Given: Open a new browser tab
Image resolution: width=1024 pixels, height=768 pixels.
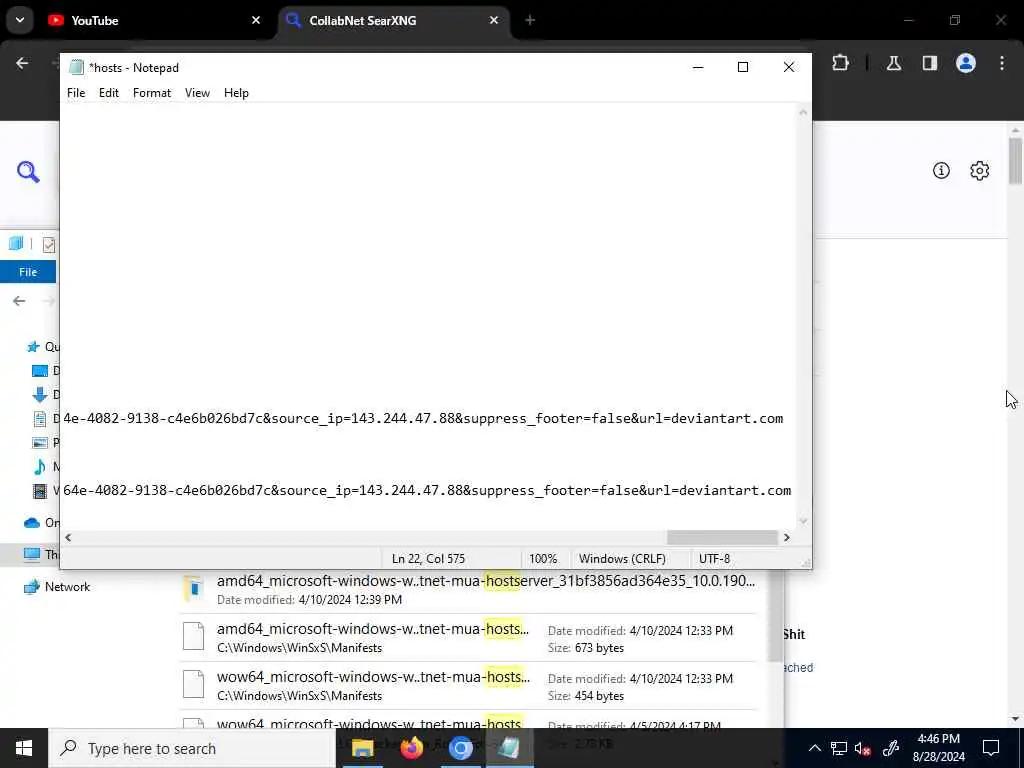Looking at the screenshot, I should [530, 20].
